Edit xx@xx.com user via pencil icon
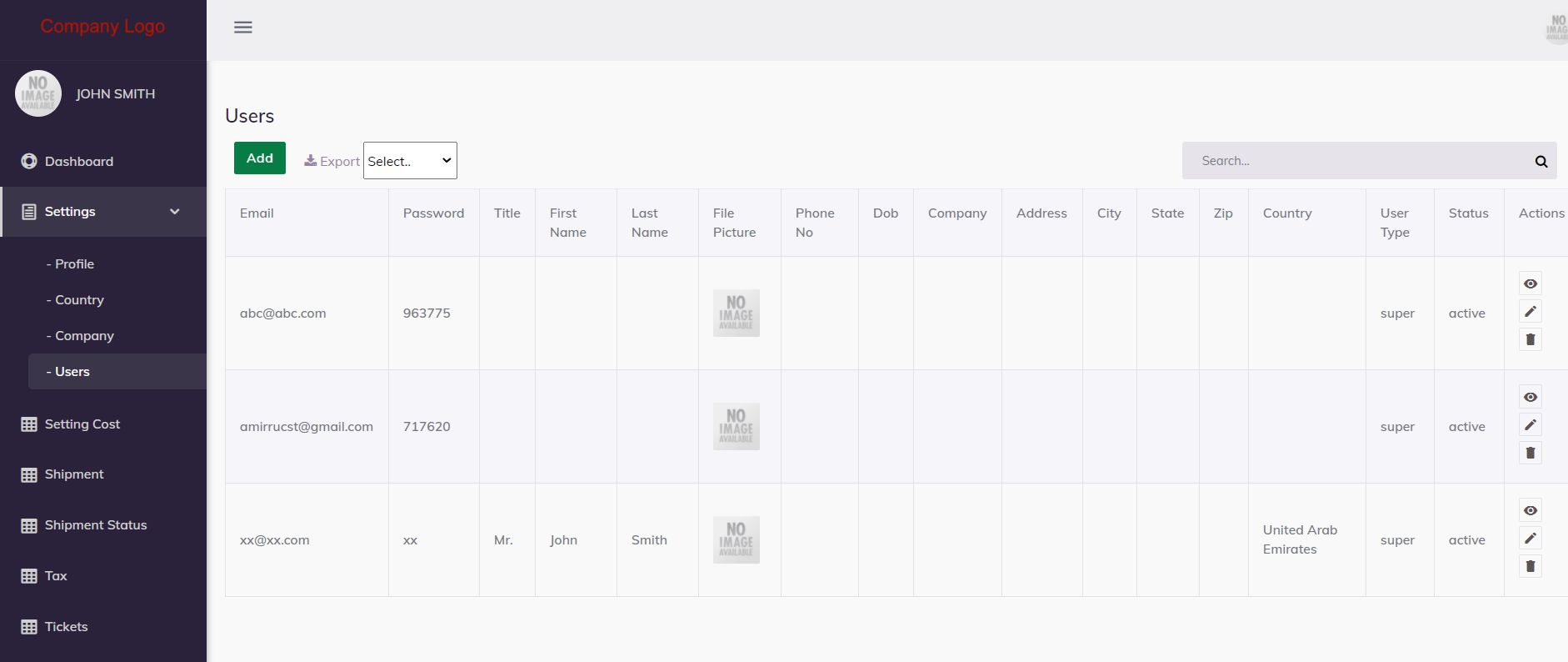This screenshot has width=1568, height=662. [1530, 539]
